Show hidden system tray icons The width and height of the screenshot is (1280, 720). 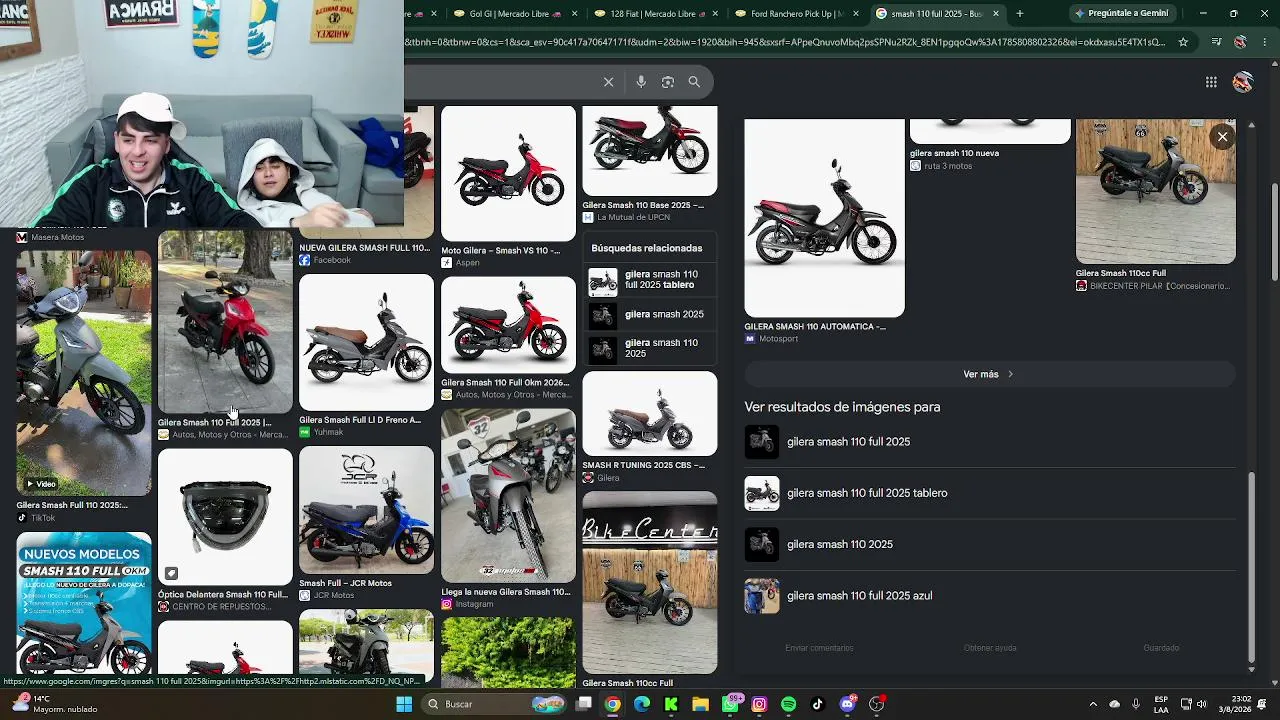click(x=1092, y=704)
